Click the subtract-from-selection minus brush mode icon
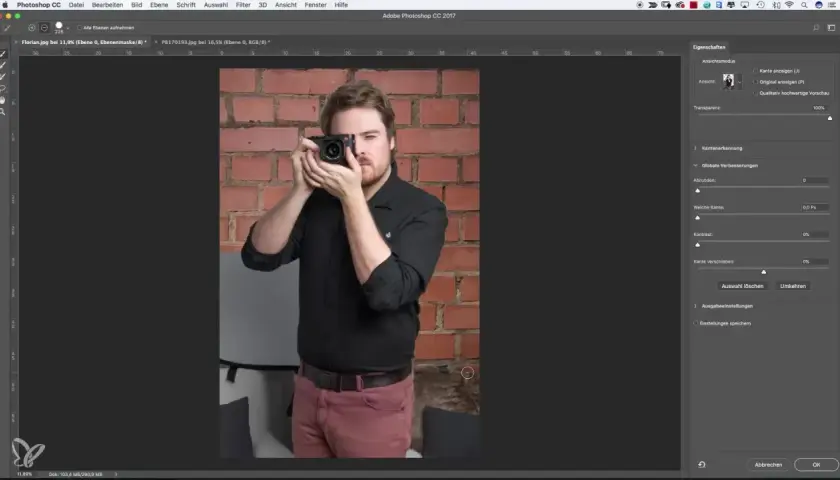Image resolution: width=840 pixels, height=480 pixels. [x=44, y=27]
